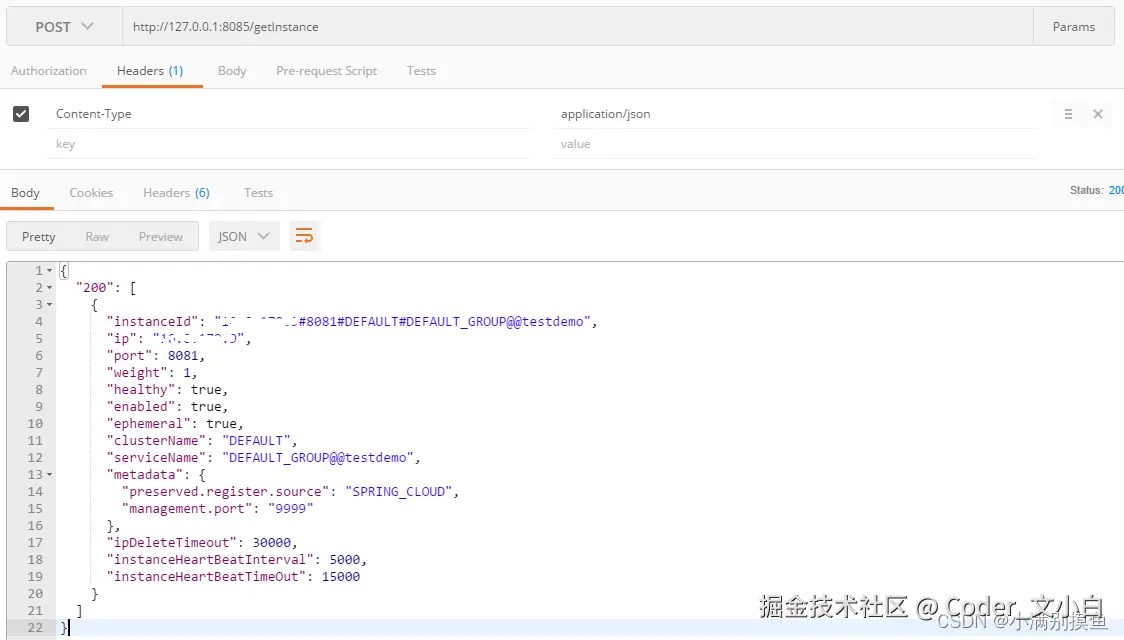This screenshot has height=640, width=1124.
Task: Open the request Tests tab
Action: pyautogui.click(x=422, y=71)
